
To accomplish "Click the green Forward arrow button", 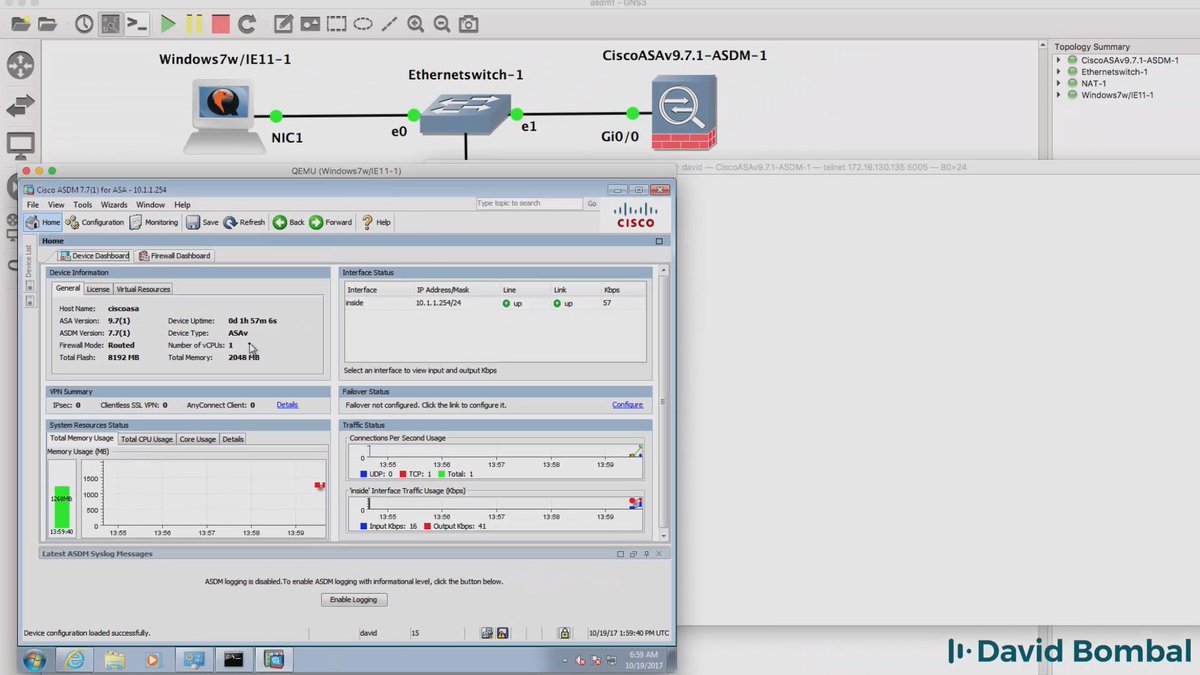I will [331, 222].
